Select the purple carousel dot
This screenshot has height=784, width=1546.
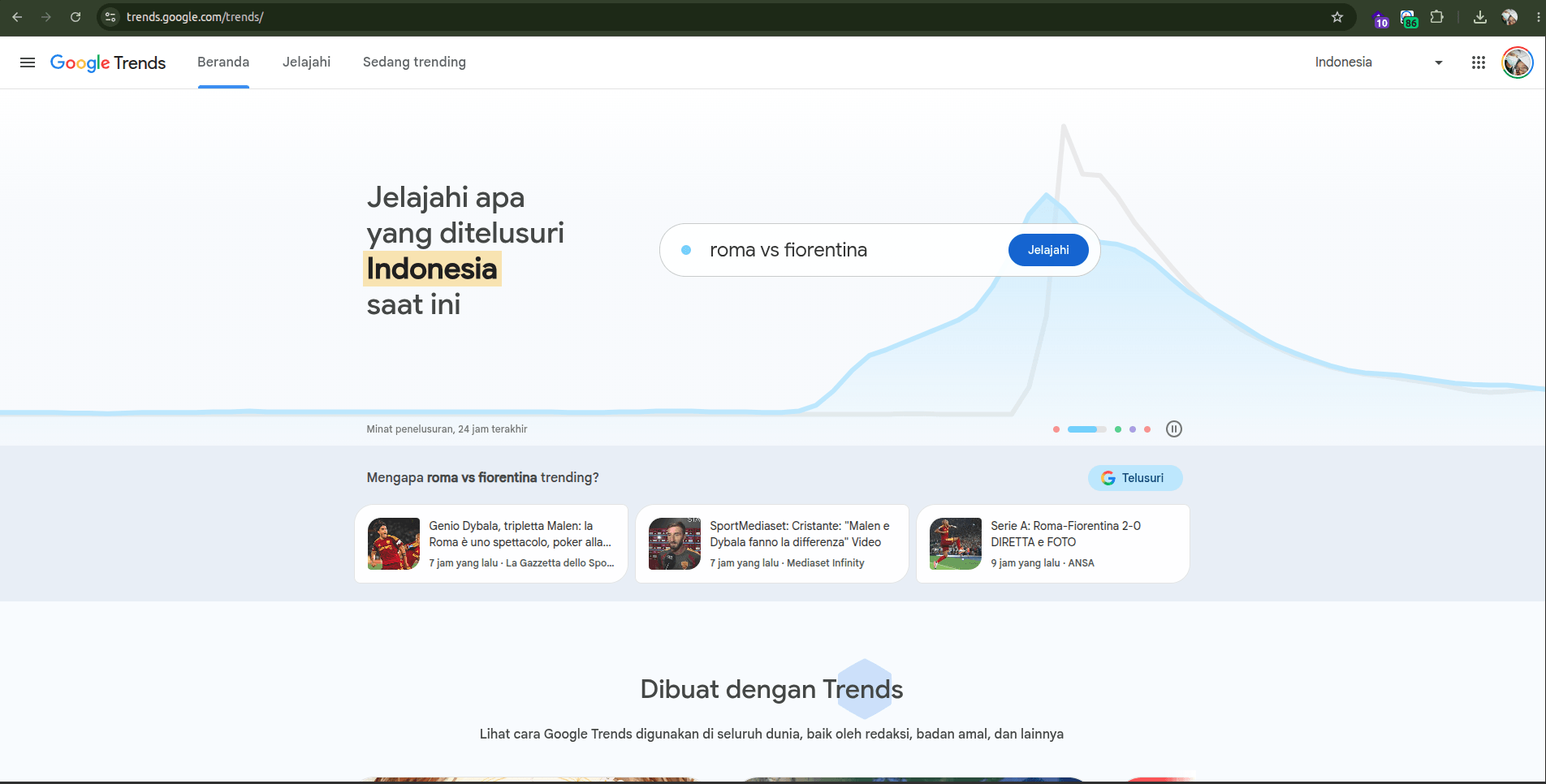(1133, 429)
